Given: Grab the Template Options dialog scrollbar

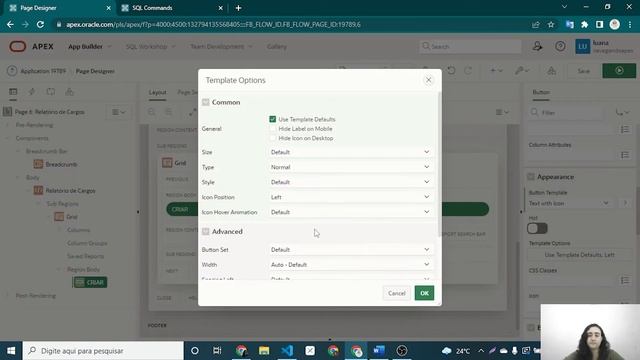Looking at the screenshot, I should click(439, 163).
